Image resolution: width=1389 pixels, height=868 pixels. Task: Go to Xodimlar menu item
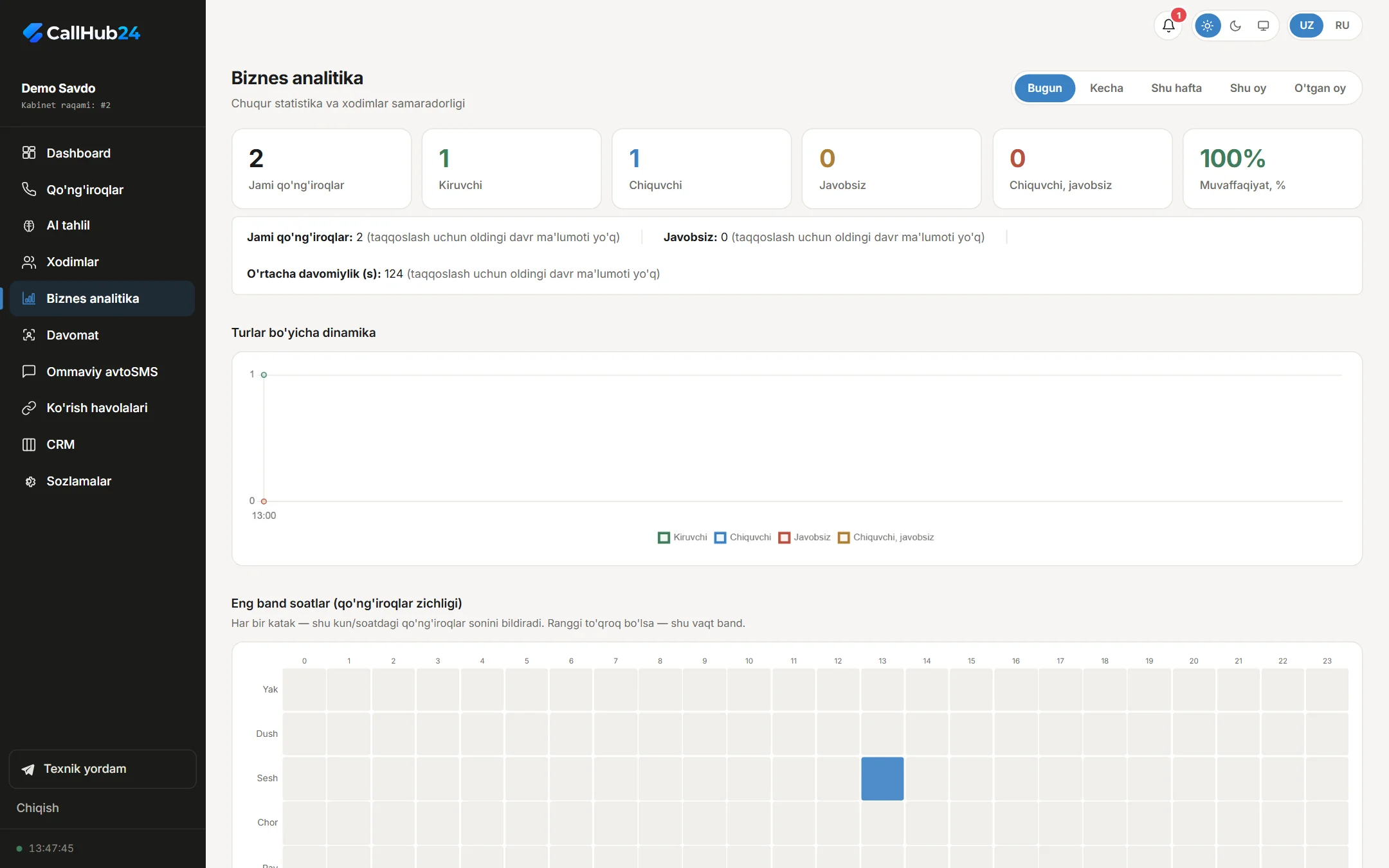(102, 262)
